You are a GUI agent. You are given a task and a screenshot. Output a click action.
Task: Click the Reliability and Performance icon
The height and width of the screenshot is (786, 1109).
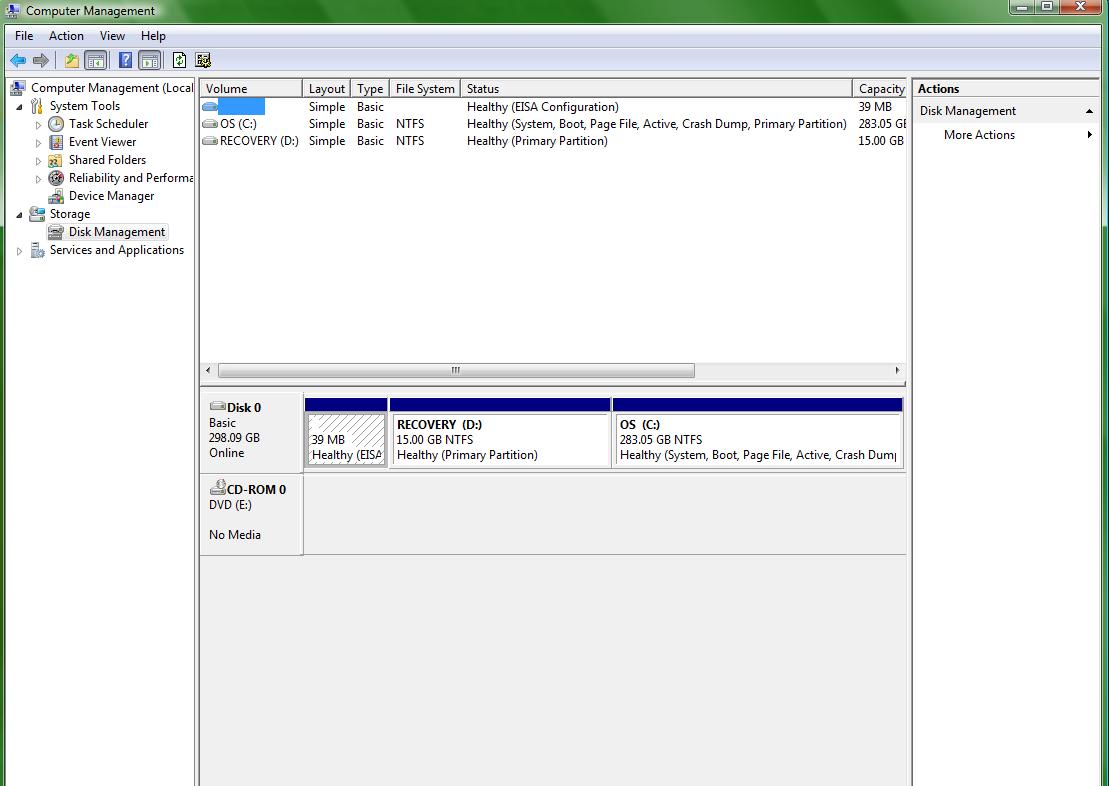(56, 178)
